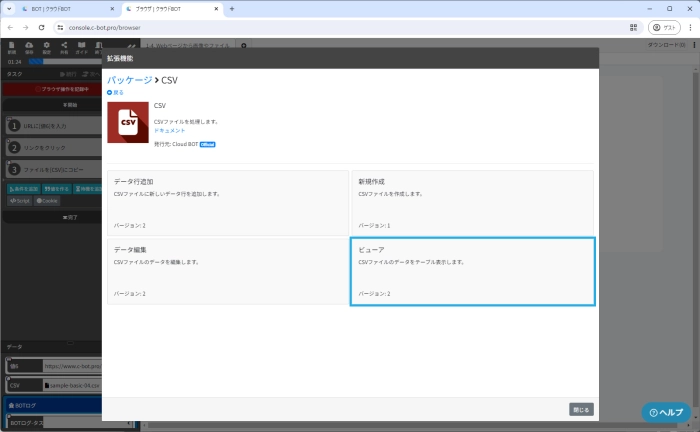This screenshot has height=432, width=700.
Task: Click the パッケージ breadcrumb link
Action: [129, 79]
